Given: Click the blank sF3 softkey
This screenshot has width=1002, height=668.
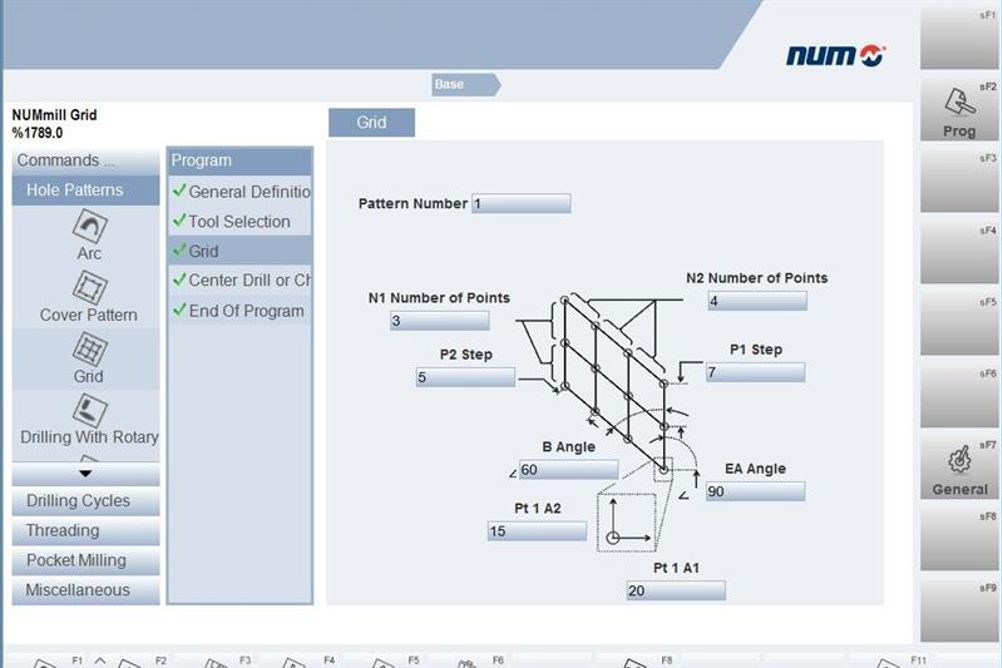Looking at the screenshot, I should point(959,181).
